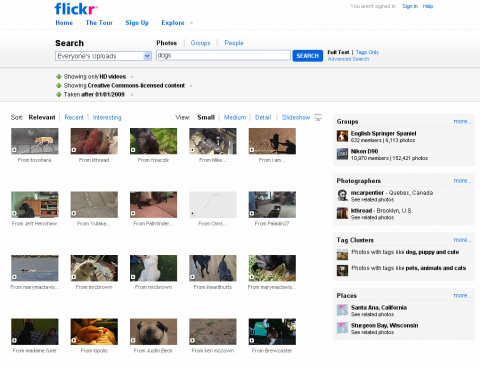Open photographer kthread's profile in sidebar

coord(361,211)
